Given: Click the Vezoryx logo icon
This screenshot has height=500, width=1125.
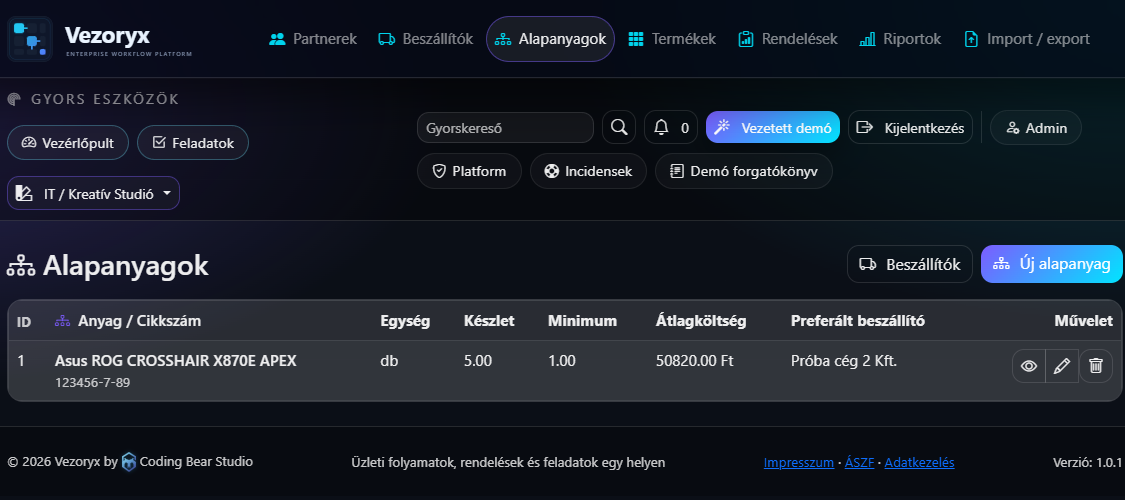Looking at the screenshot, I should tap(30, 39).
